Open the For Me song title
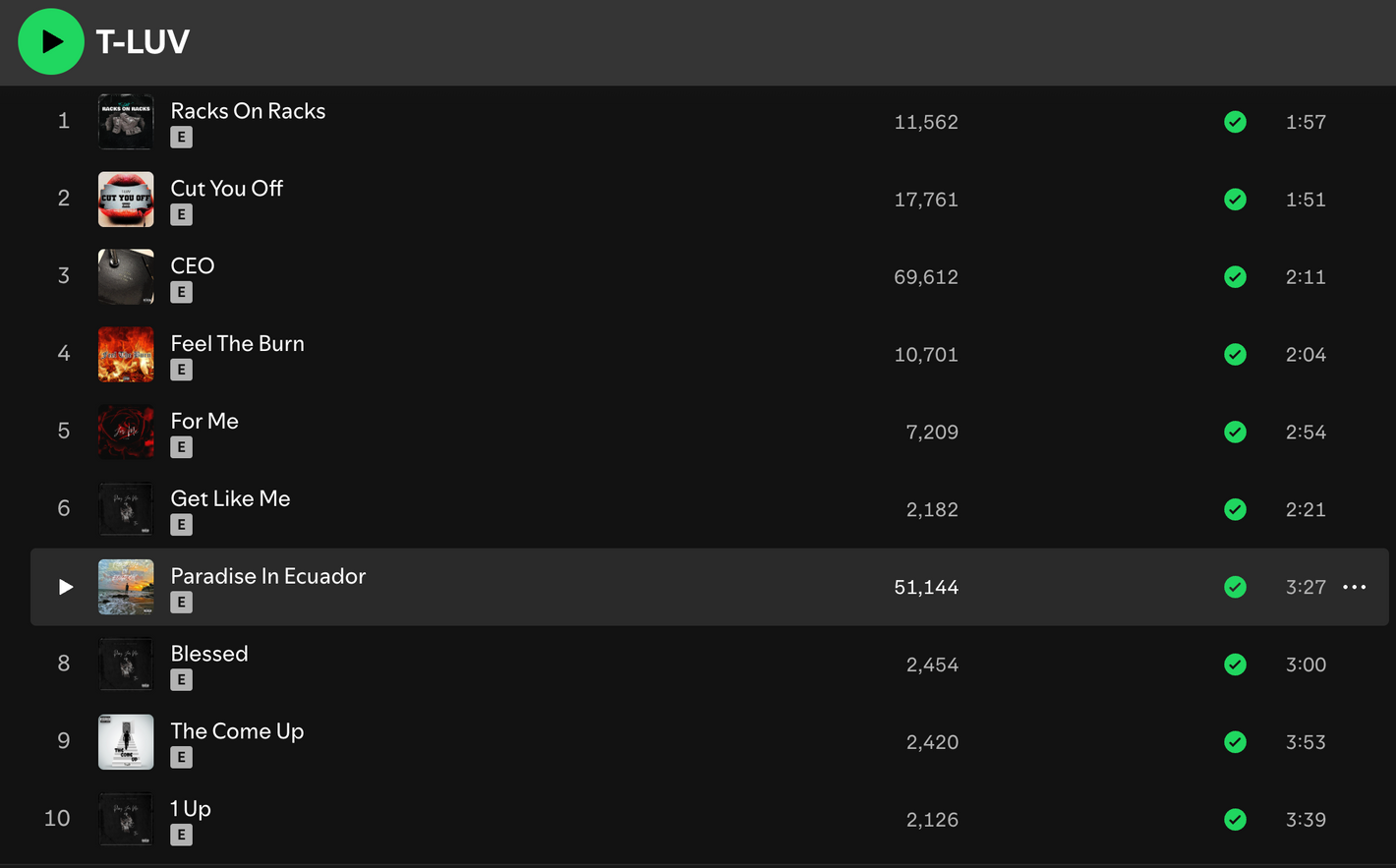 point(204,421)
